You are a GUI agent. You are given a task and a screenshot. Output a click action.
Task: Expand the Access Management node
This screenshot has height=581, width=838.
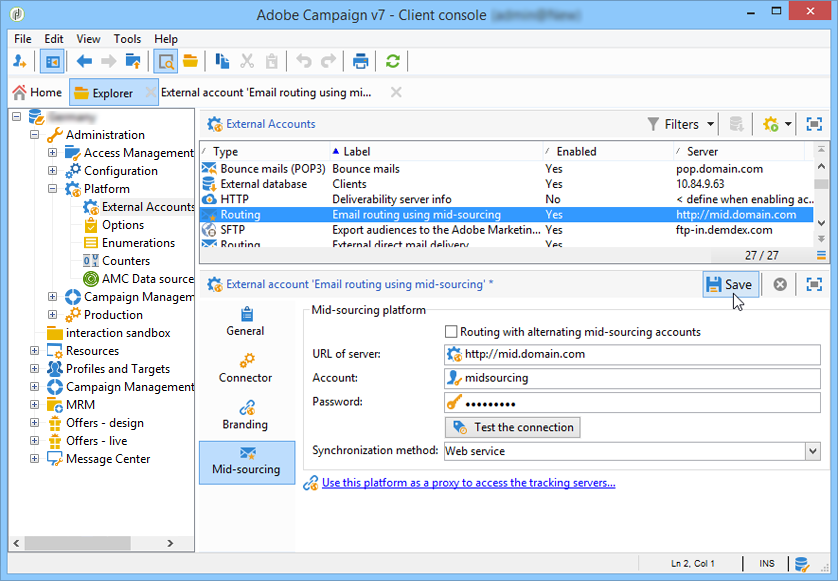[52, 152]
